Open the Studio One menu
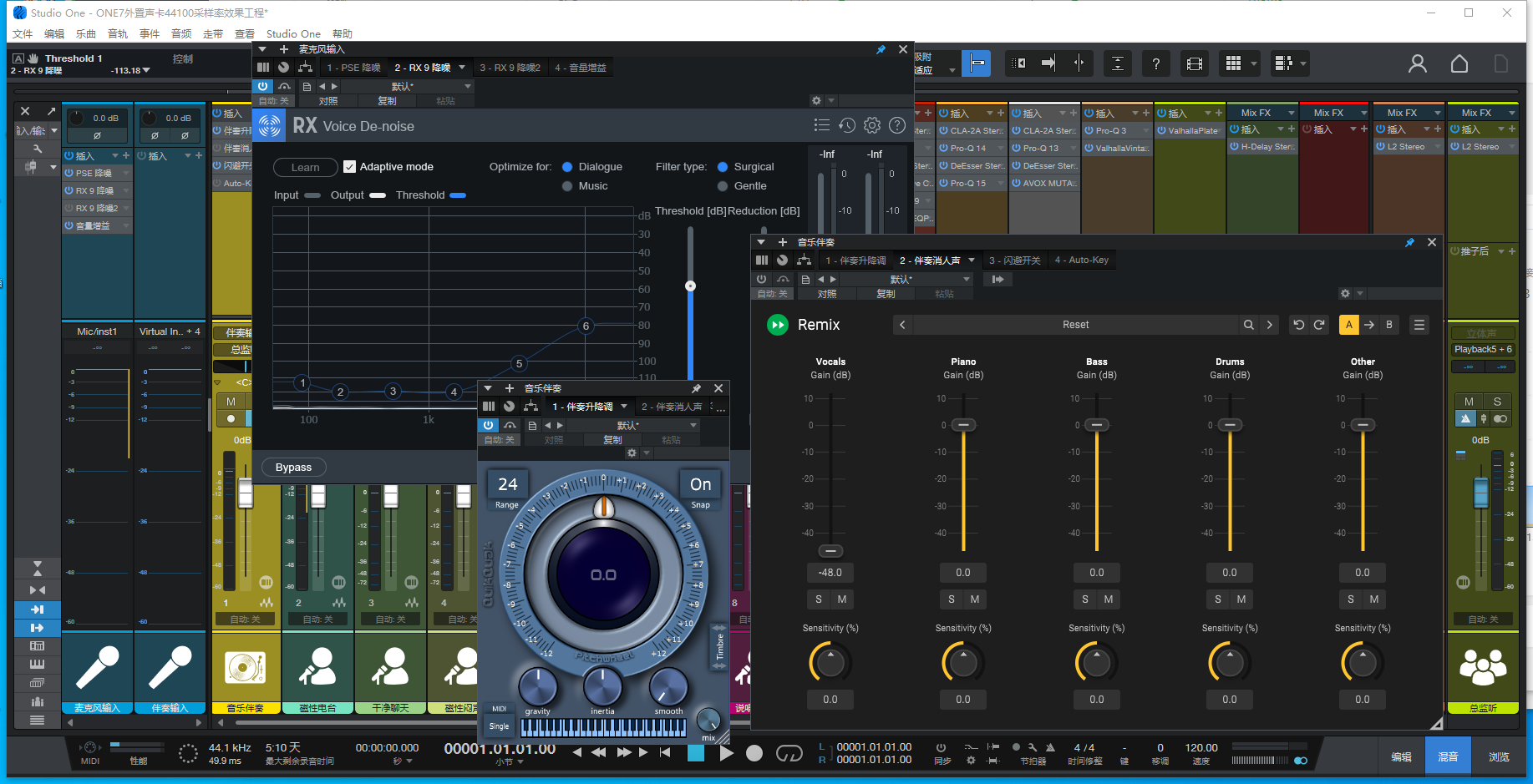1533x784 pixels. click(x=293, y=34)
